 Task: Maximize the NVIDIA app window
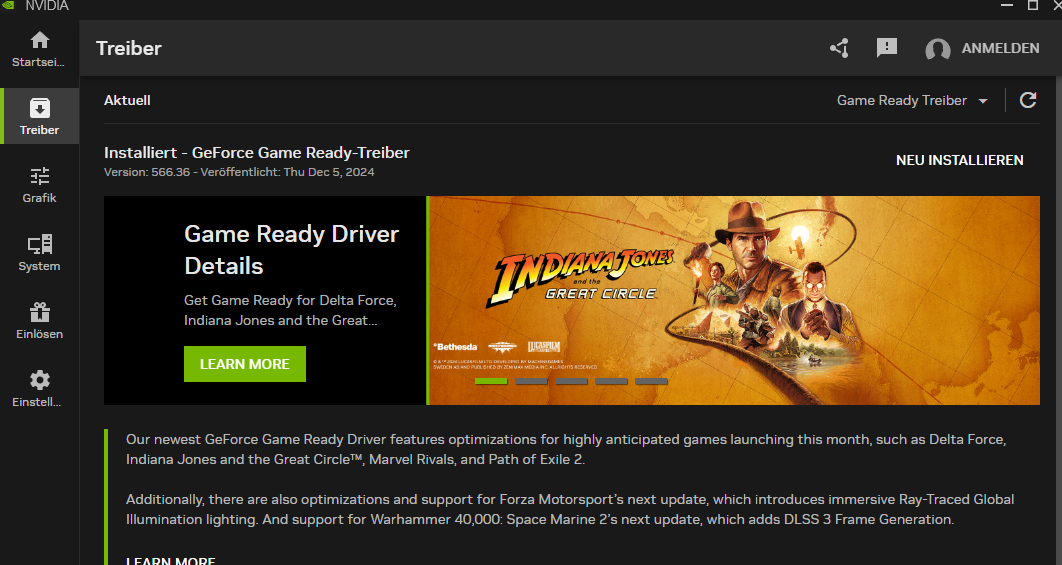point(1033,5)
